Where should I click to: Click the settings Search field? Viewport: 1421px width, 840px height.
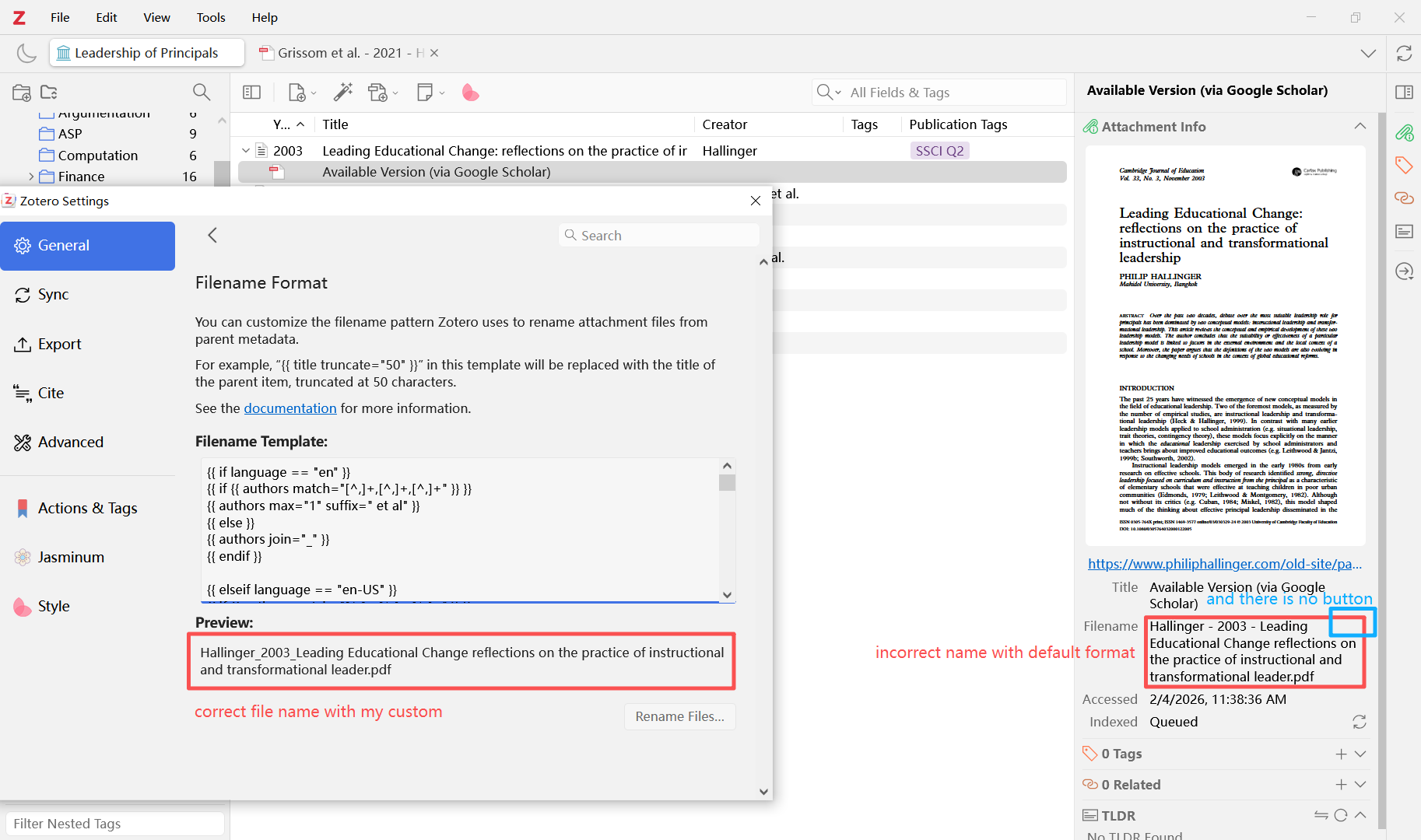(x=658, y=235)
